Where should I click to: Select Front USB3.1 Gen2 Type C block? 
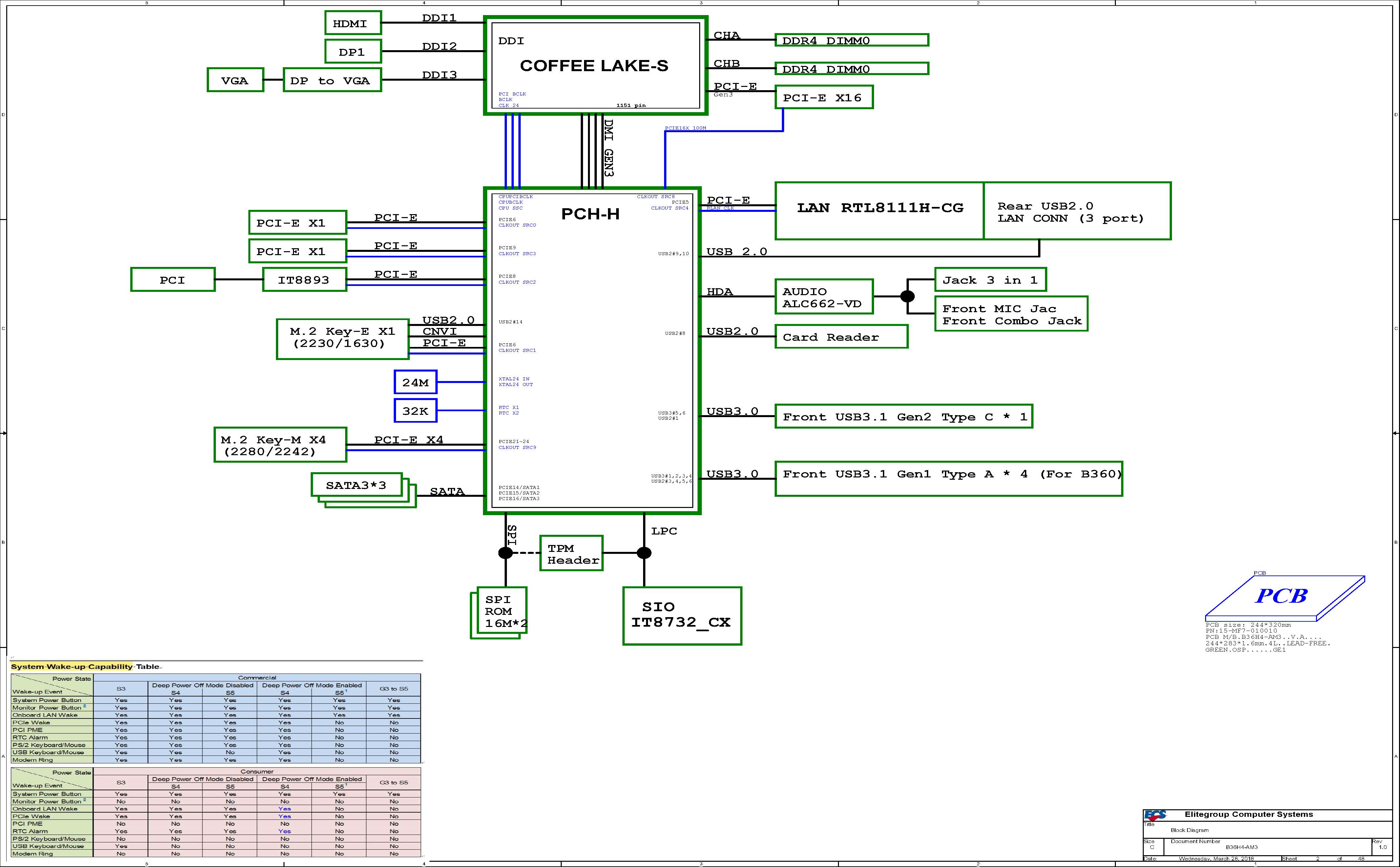(904, 416)
